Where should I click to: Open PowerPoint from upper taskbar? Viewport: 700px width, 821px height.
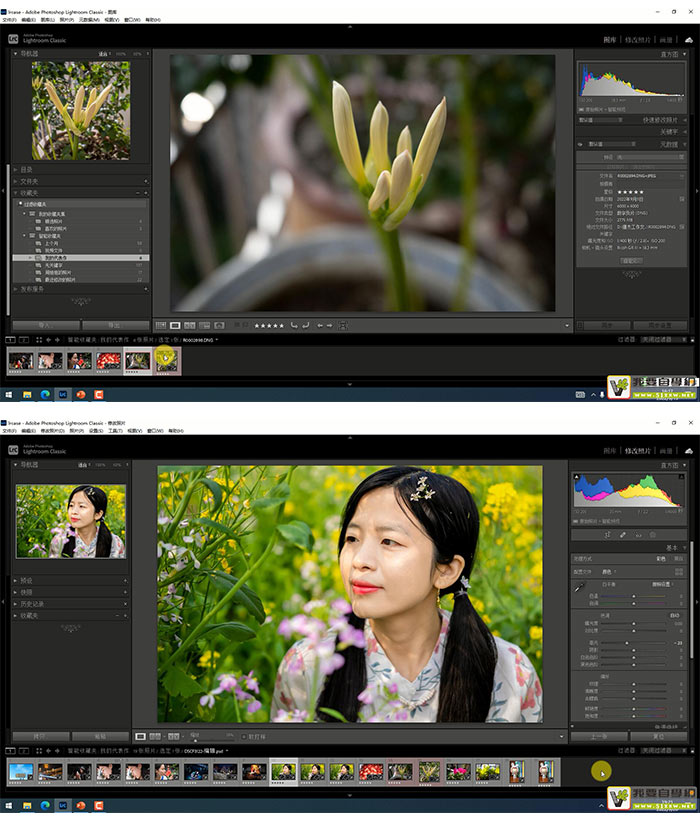[81, 395]
